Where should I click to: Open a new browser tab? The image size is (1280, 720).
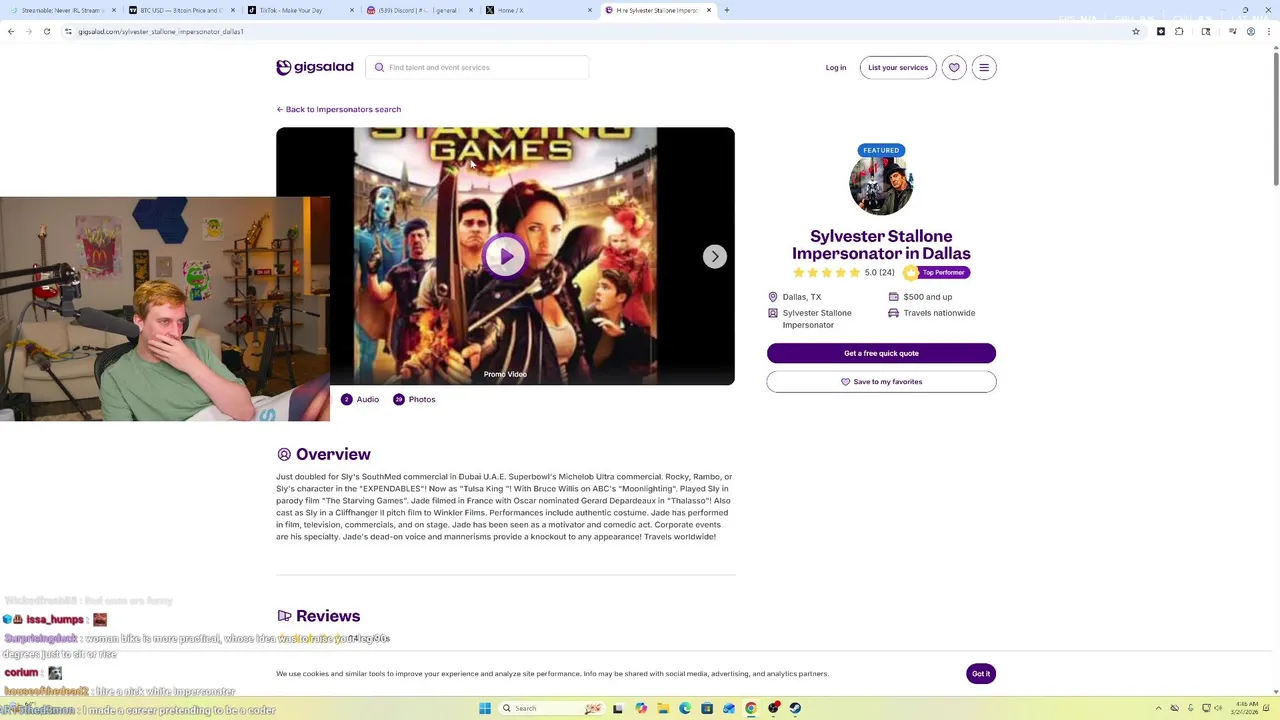(x=726, y=10)
